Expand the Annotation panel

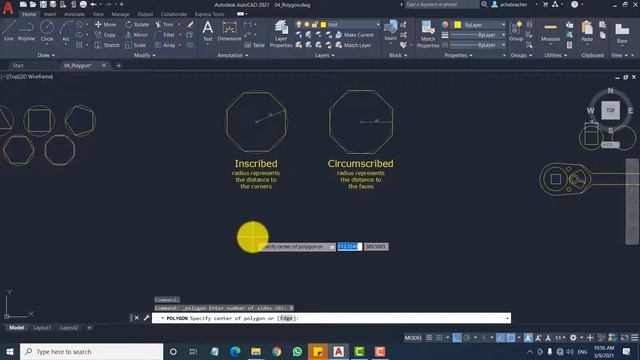232,55
